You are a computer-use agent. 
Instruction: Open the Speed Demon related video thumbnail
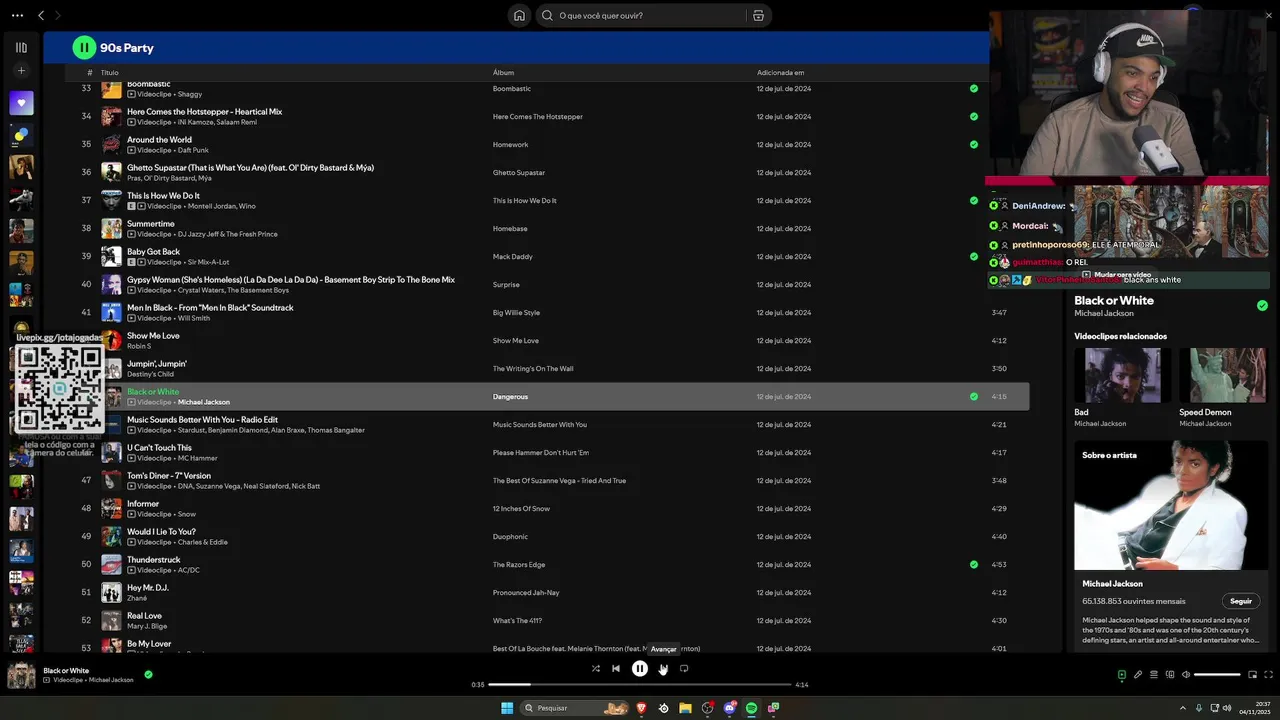coord(1222,375)
